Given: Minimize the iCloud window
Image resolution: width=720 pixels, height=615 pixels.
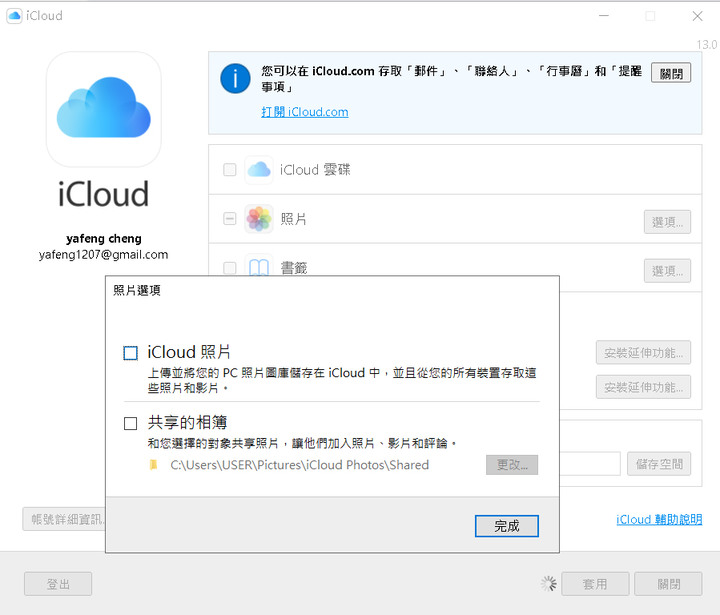Looking at the screenshot, I should pyautogui.click(x=604, y=16).
